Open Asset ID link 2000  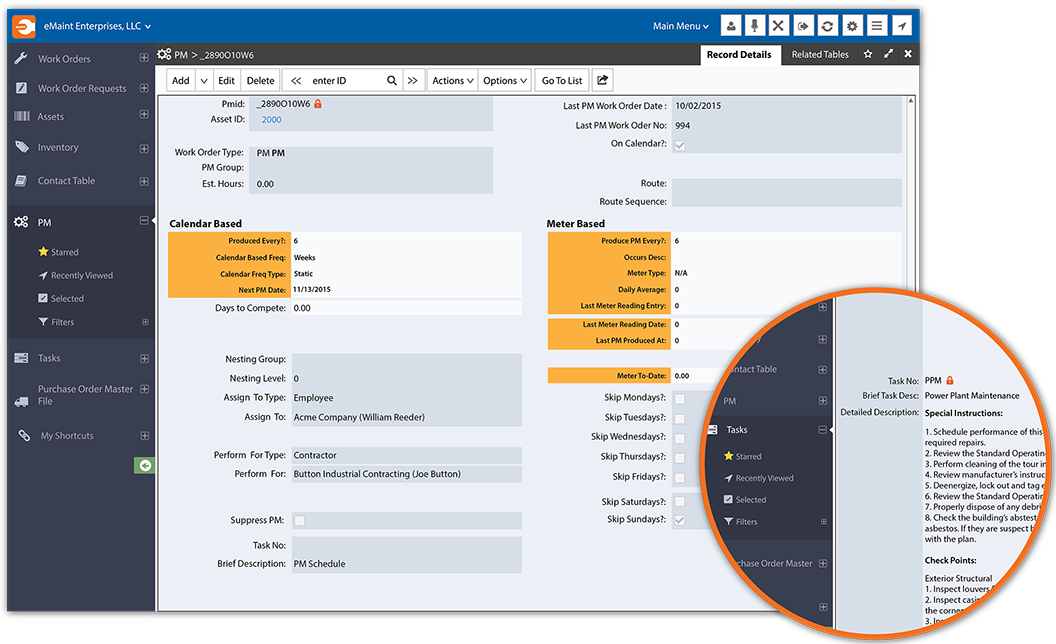[x=271, y=119]
